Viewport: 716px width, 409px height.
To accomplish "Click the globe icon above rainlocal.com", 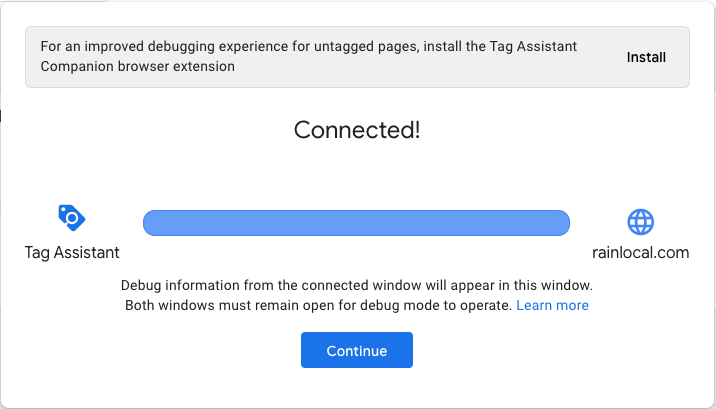I will [640, 221].
